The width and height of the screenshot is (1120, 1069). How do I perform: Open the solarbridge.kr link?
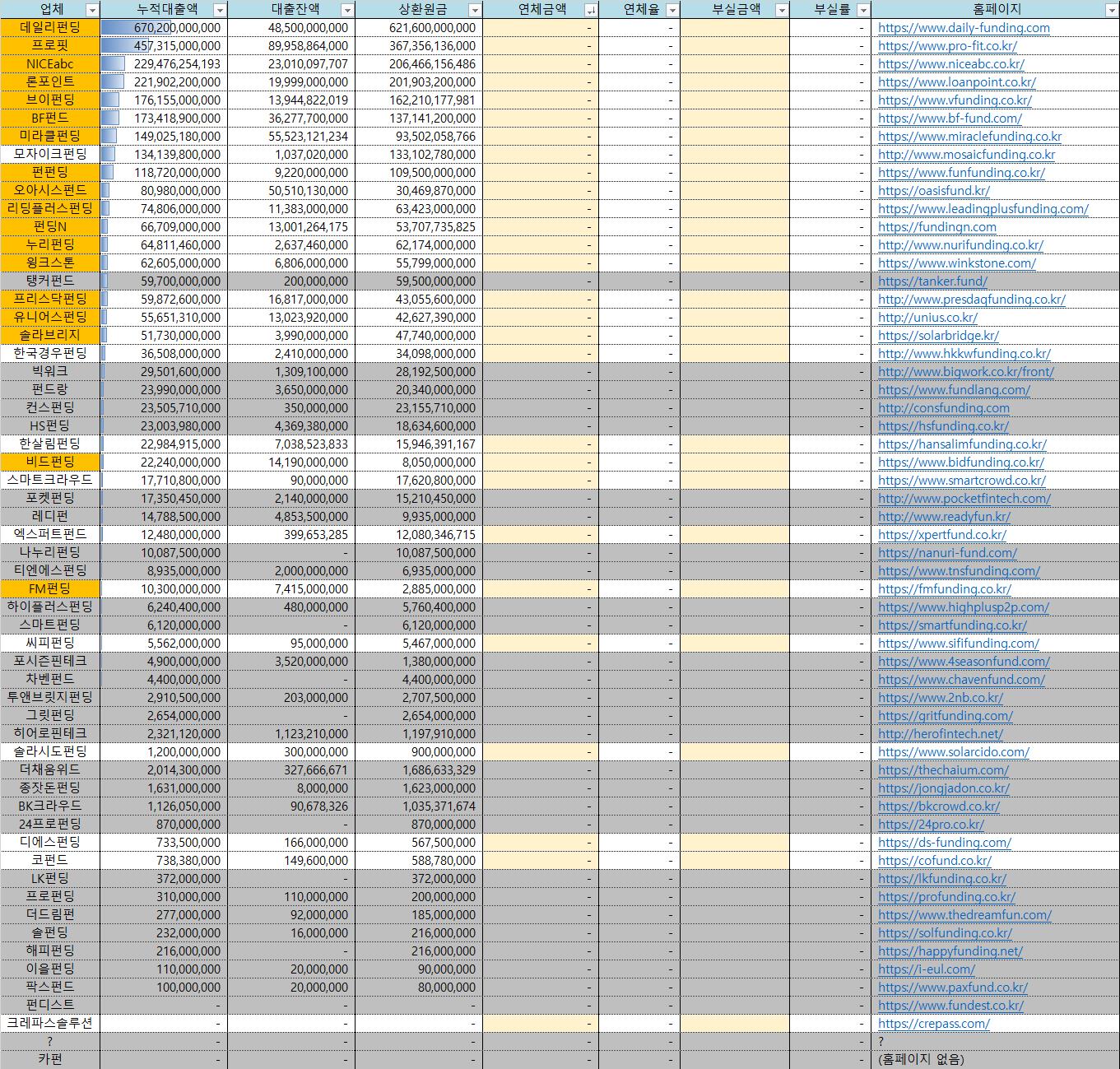coord(938,336)
